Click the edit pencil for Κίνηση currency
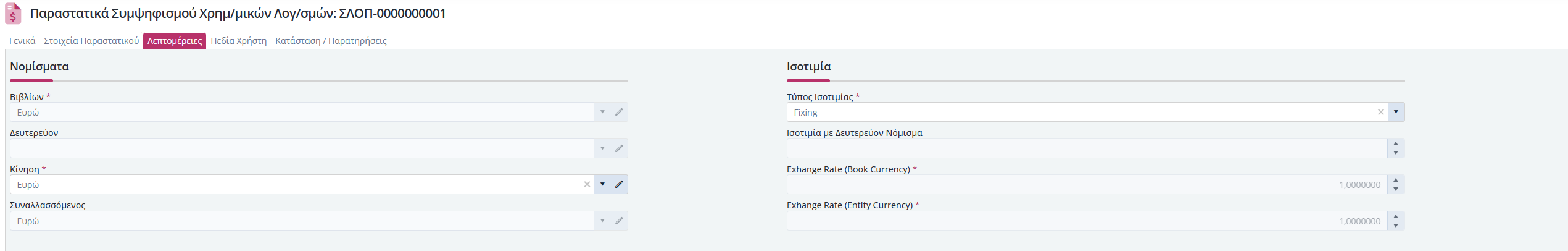 619,184
